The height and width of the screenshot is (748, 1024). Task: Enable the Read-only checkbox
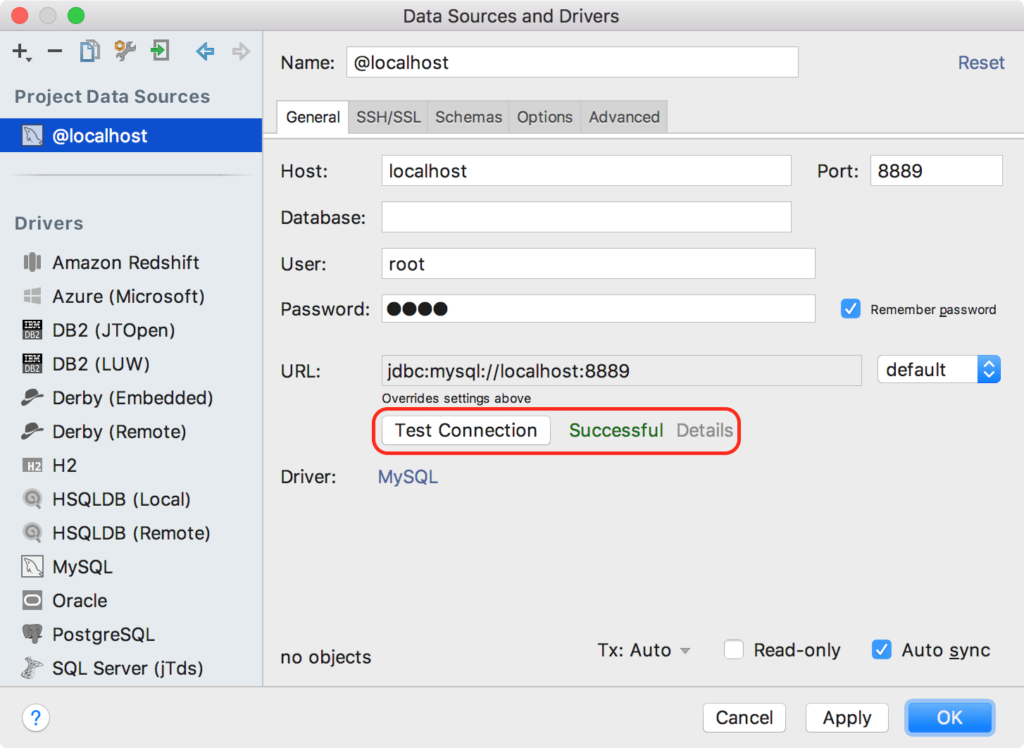click(x=733, y=650)
